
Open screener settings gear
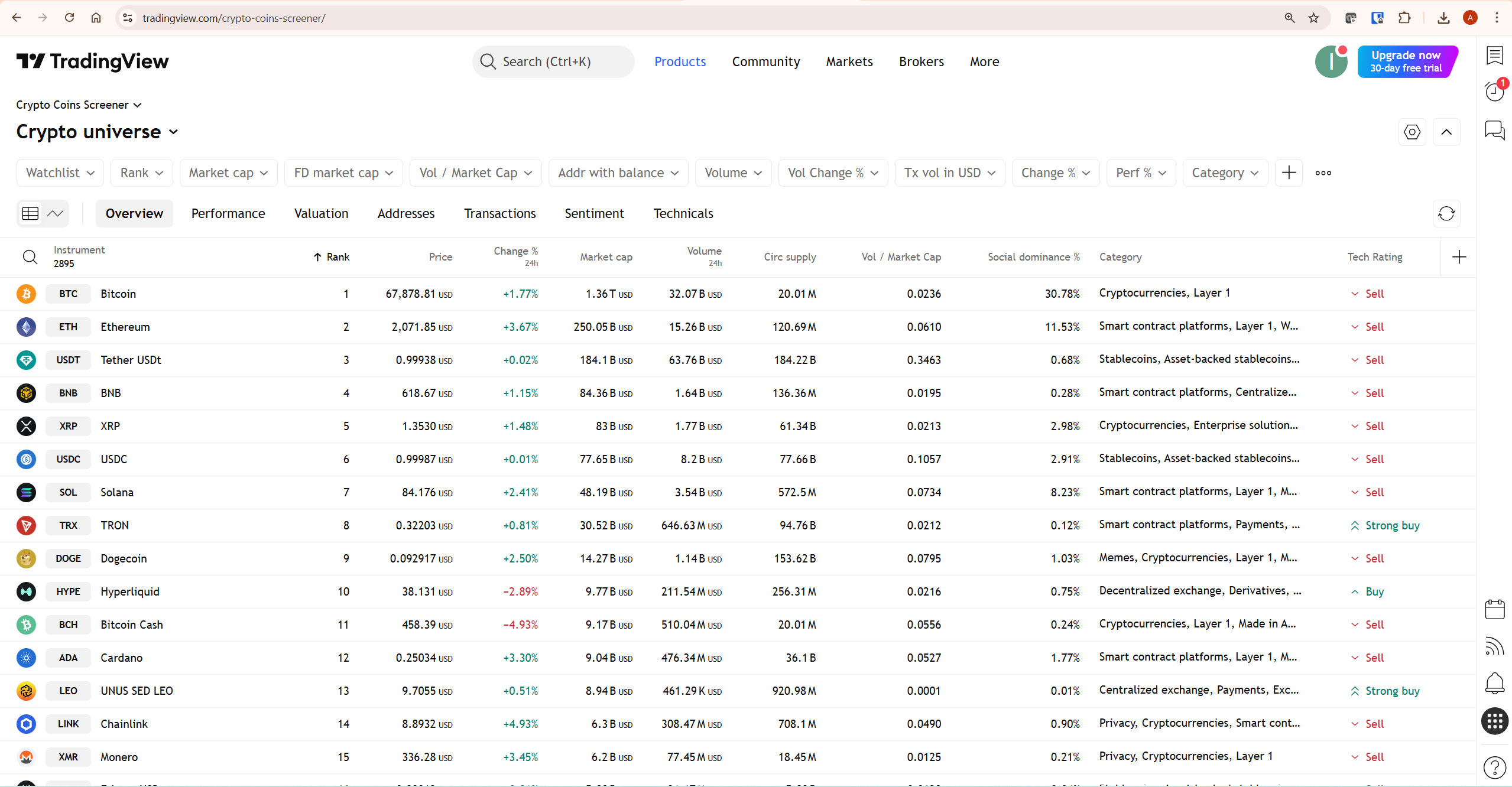point(1412,132)
